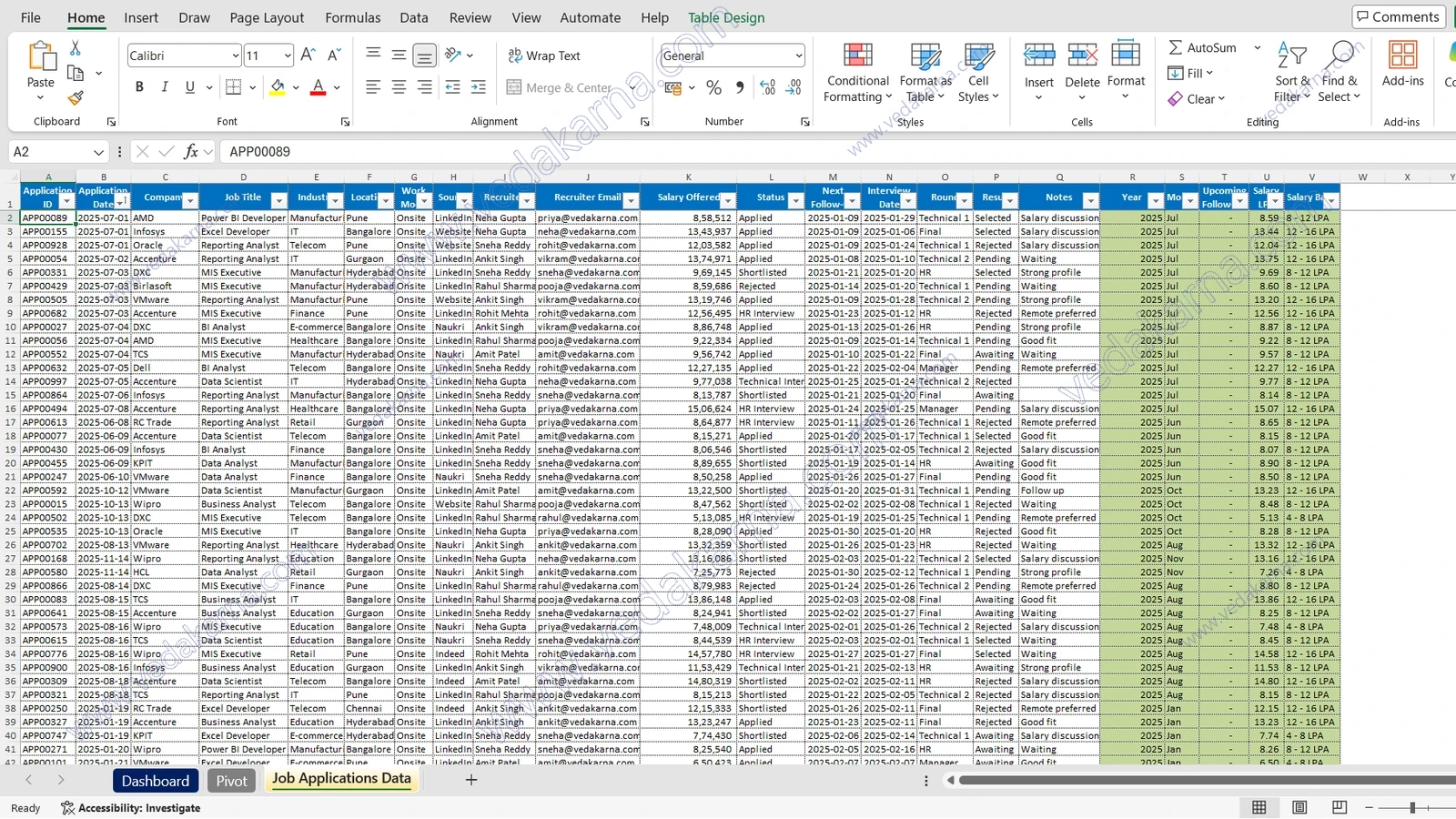Toggle Page Break Preview view
1456x819 pixels.
point(1340,807)
